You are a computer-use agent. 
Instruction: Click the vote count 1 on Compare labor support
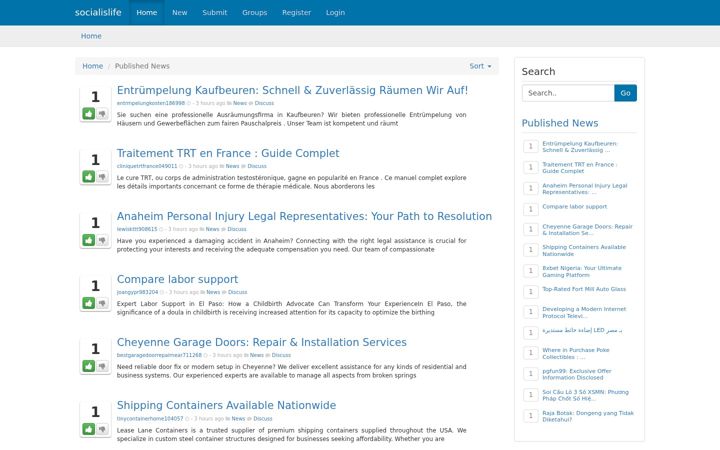point(95,286)
